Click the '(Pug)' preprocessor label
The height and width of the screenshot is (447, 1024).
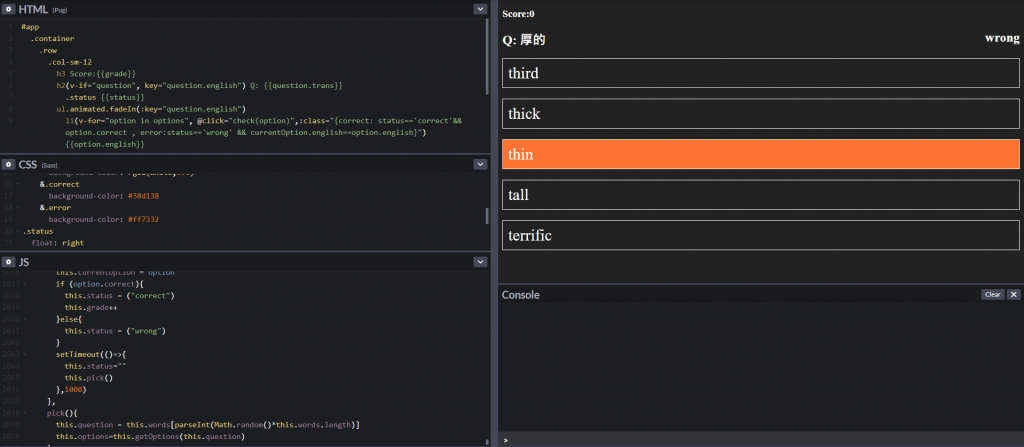59,10
